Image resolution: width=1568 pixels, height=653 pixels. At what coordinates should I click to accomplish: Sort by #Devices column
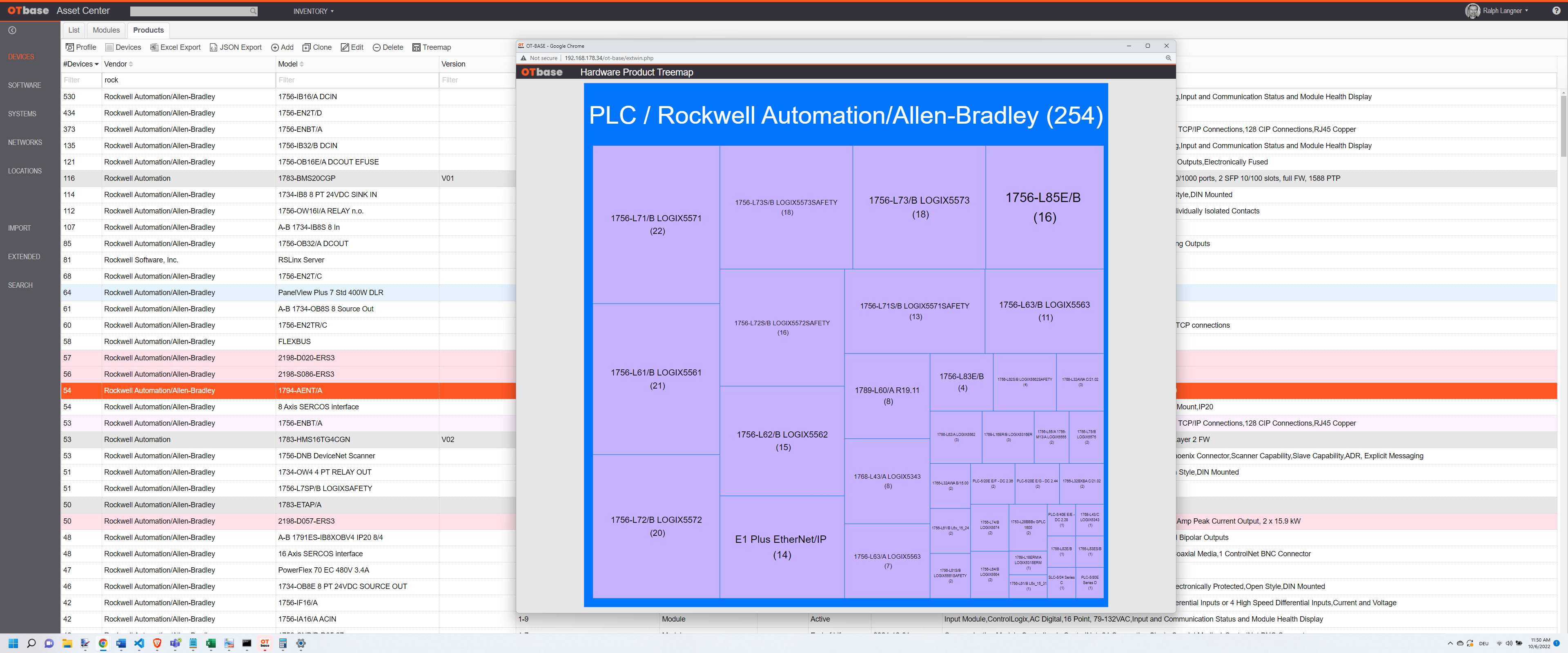pos(80,64)
